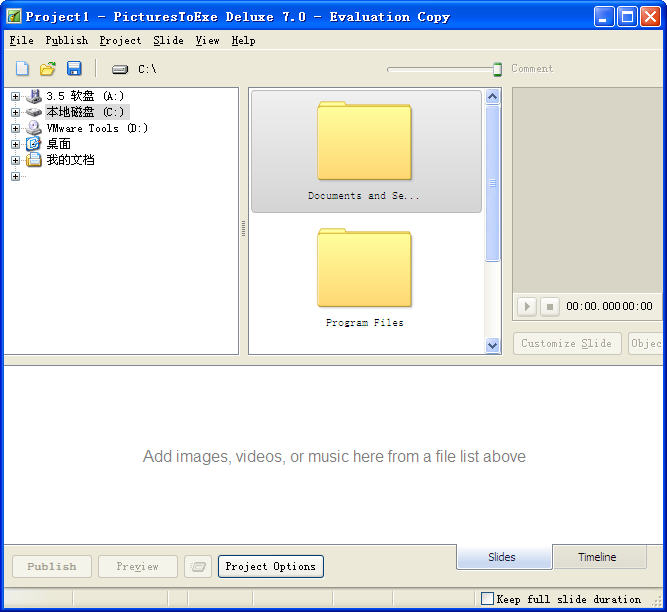Expand the VMware Tools (D:) tree node
The width and height of the screenshot is (667, 612).
[x=15, y=128]
